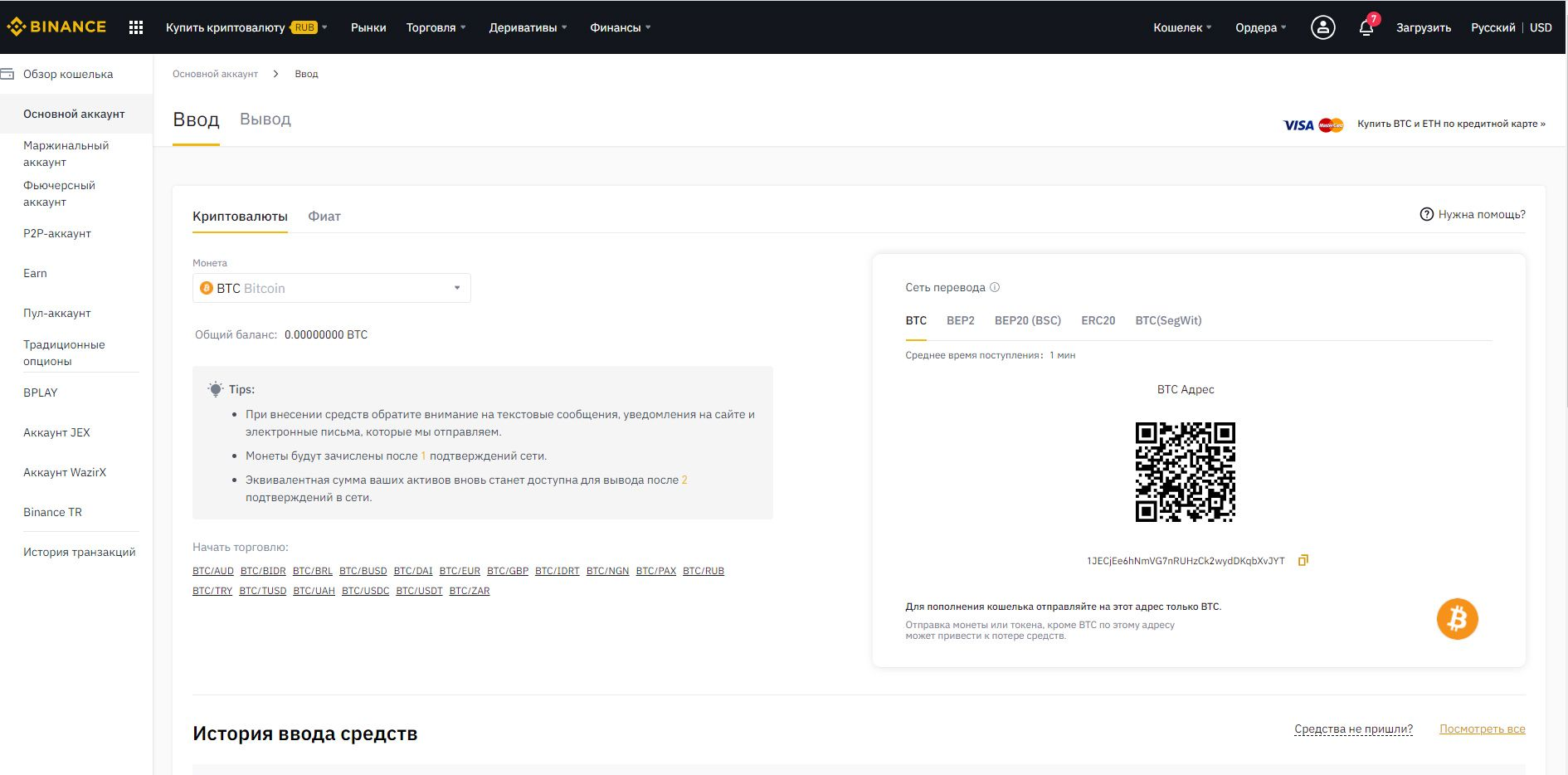Open BTC/EUR trading pair link
The width and height of the screenshot is (1568, 775).
click(460, 571)
